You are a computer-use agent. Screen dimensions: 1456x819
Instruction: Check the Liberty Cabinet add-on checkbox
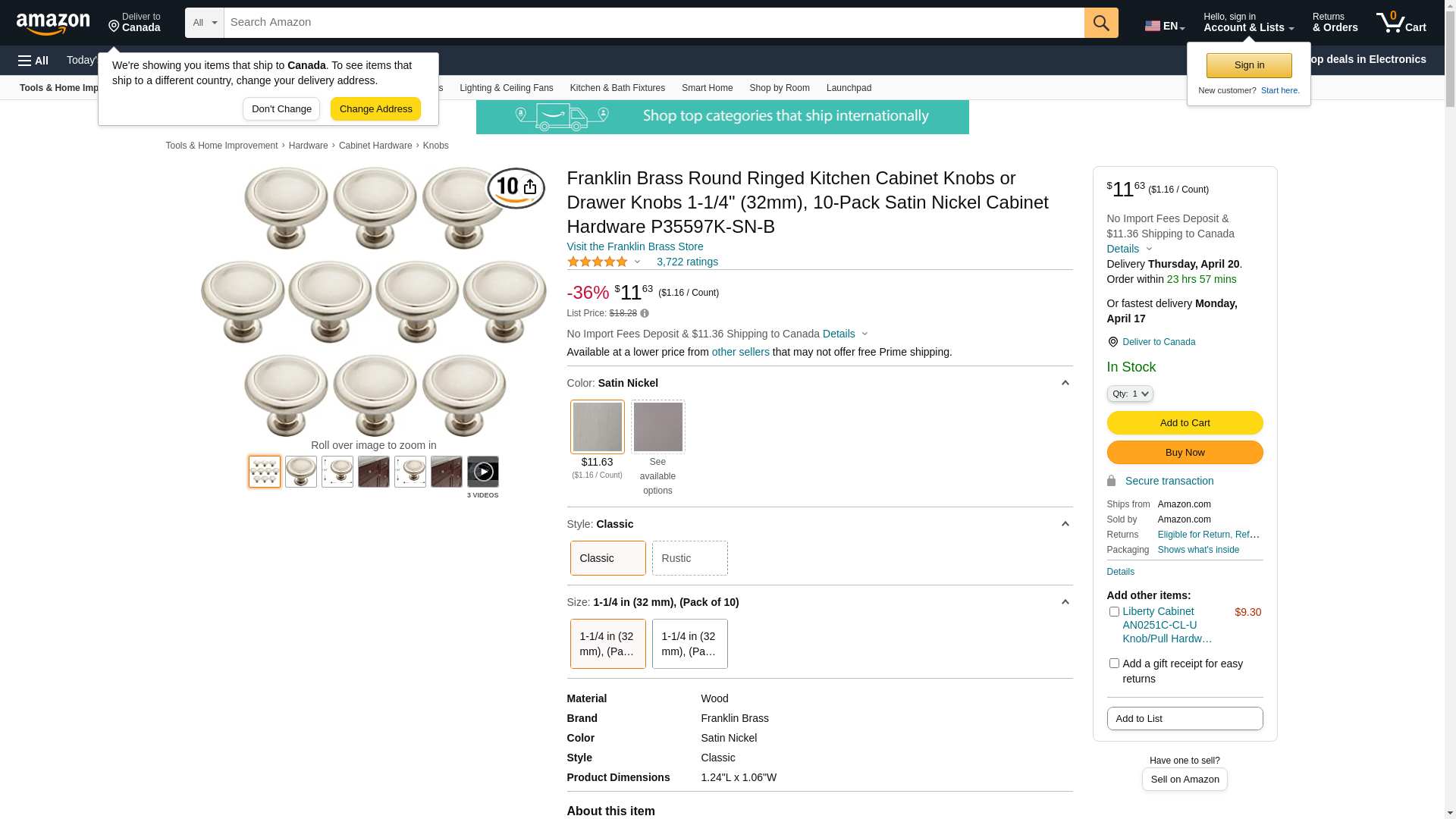pos(1114,611)
